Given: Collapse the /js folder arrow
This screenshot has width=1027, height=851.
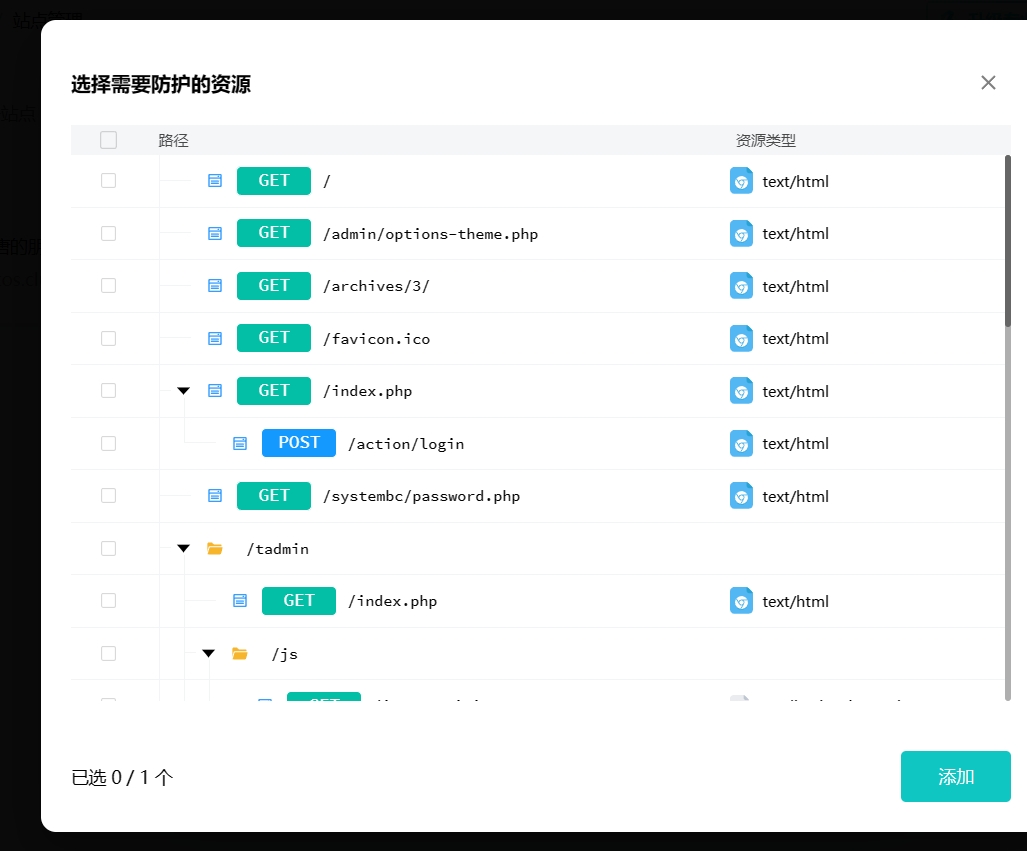Looking at the screenshot, I should tap(208, 653).
